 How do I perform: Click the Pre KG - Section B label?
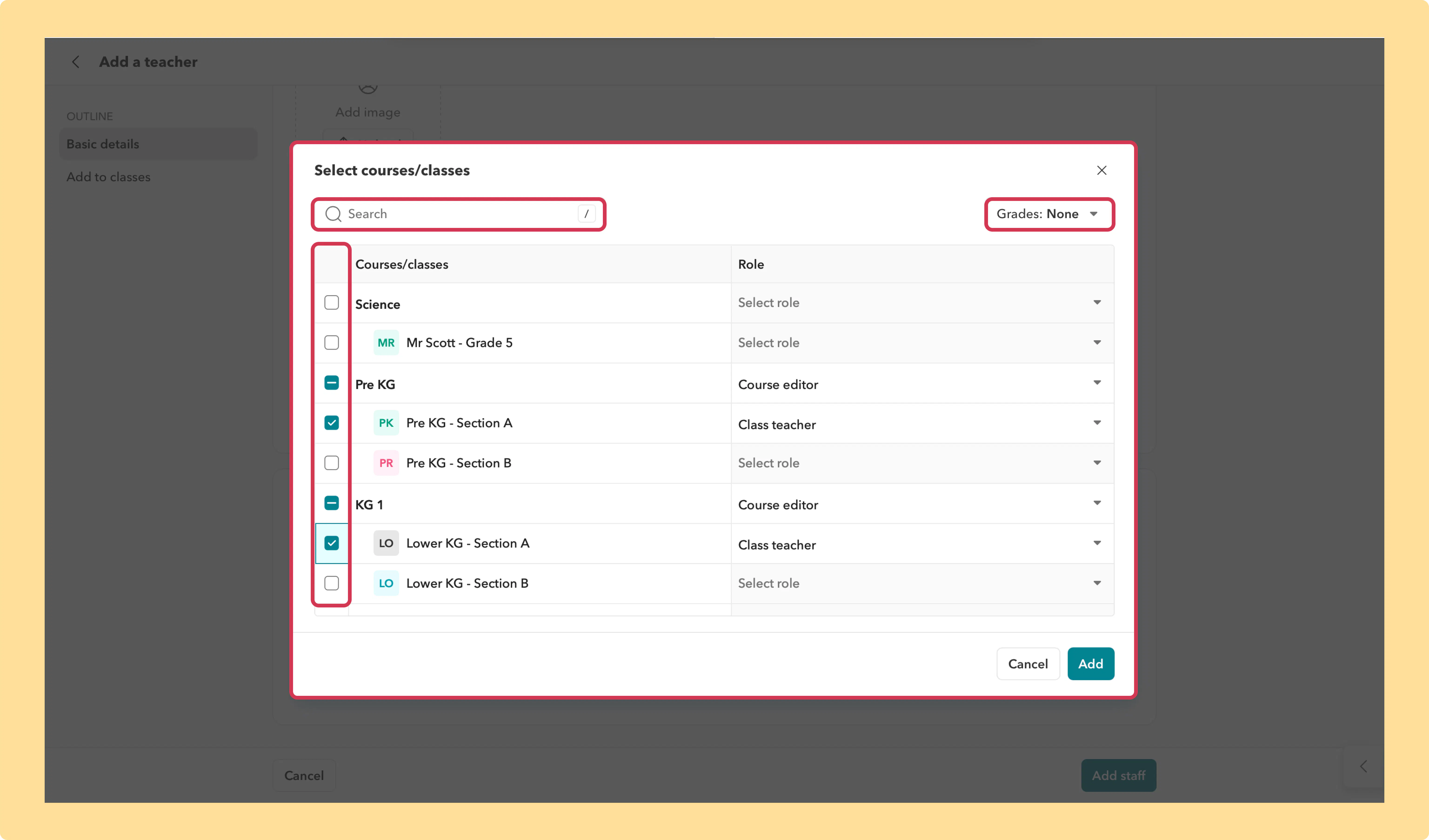click(459, 463)
